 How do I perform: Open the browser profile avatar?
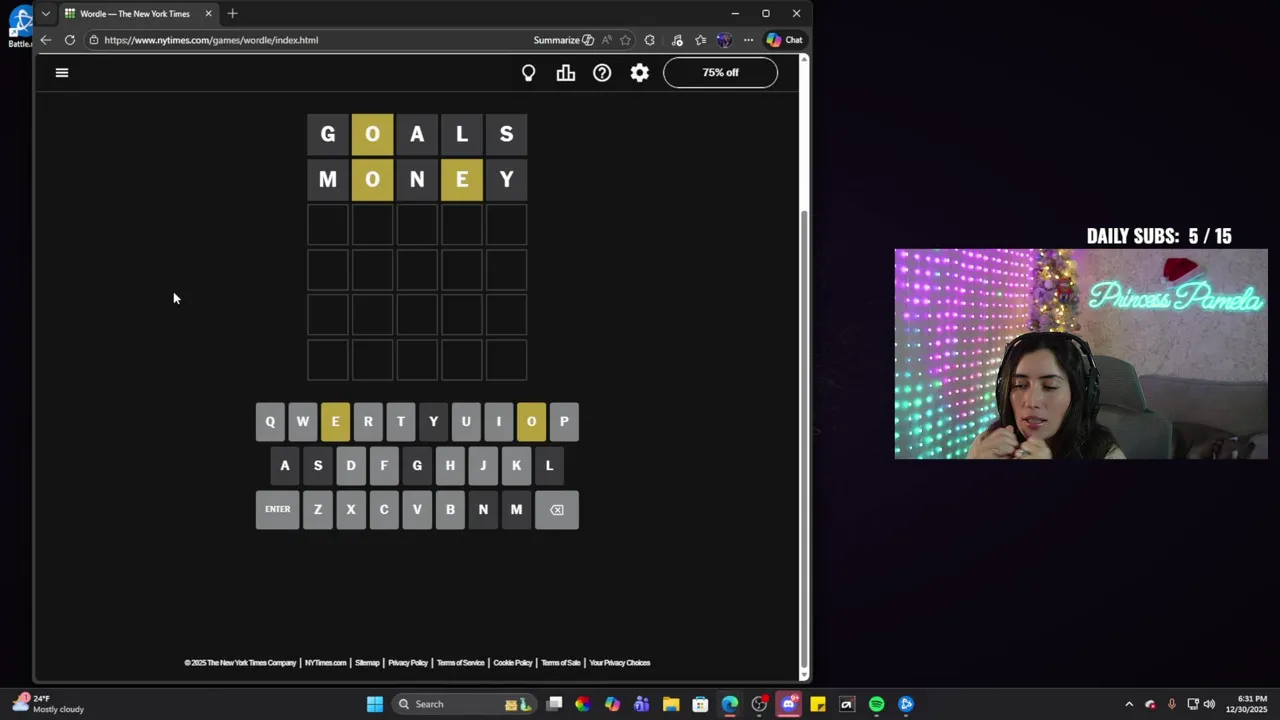[724, 40]
